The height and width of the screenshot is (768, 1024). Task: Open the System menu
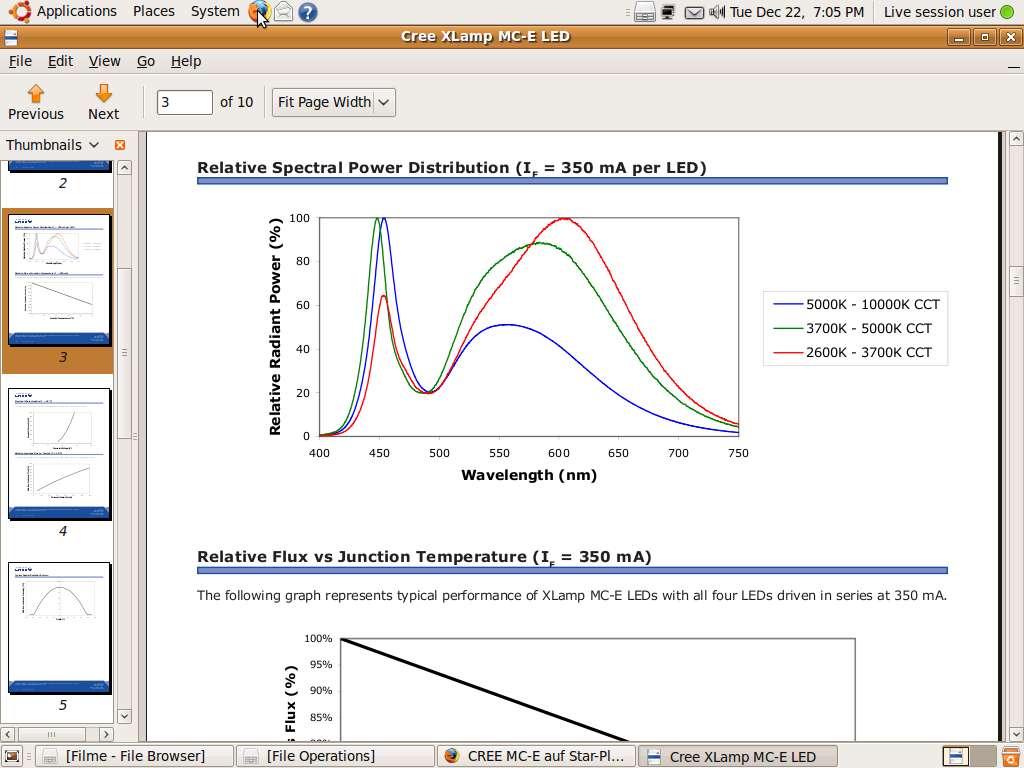pyautogui.click(x=215, y=12)
